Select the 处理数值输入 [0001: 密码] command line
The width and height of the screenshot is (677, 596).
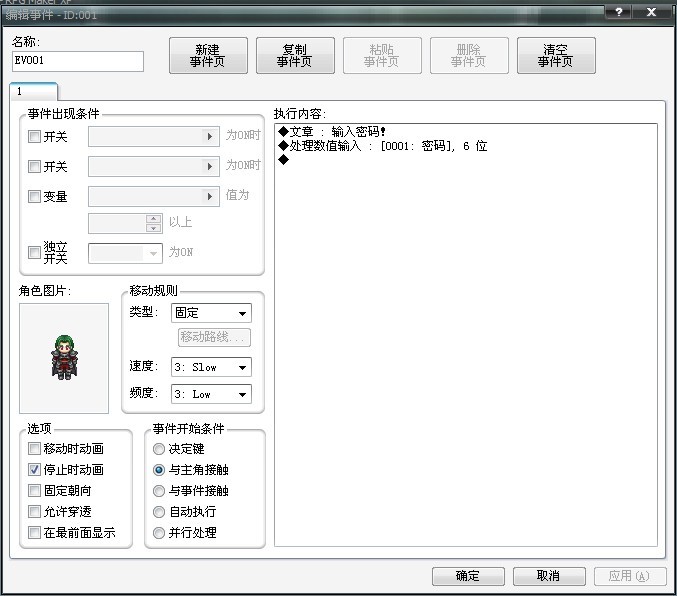click(x=465, y=146)
